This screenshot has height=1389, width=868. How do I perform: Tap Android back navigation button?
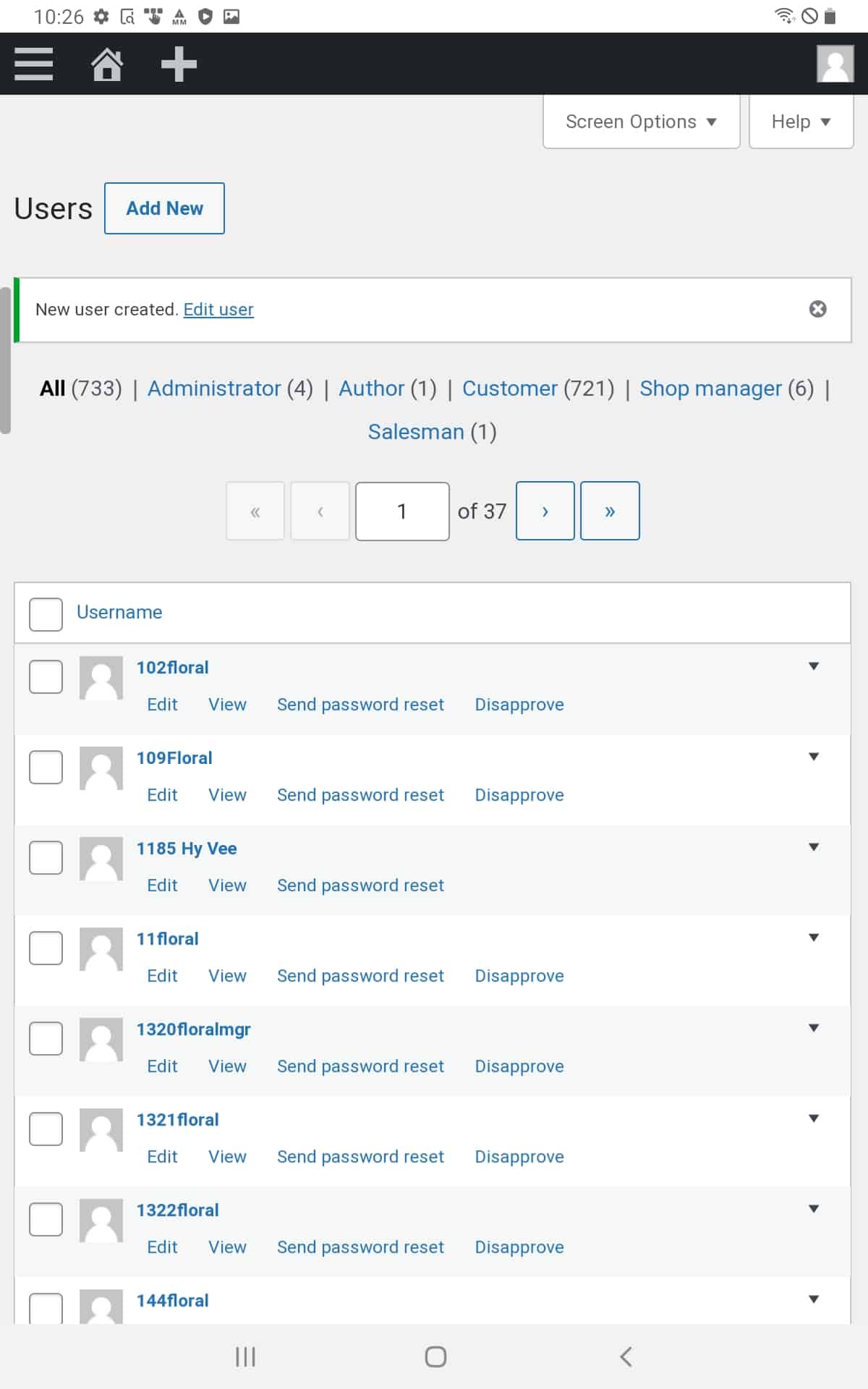626,1356
